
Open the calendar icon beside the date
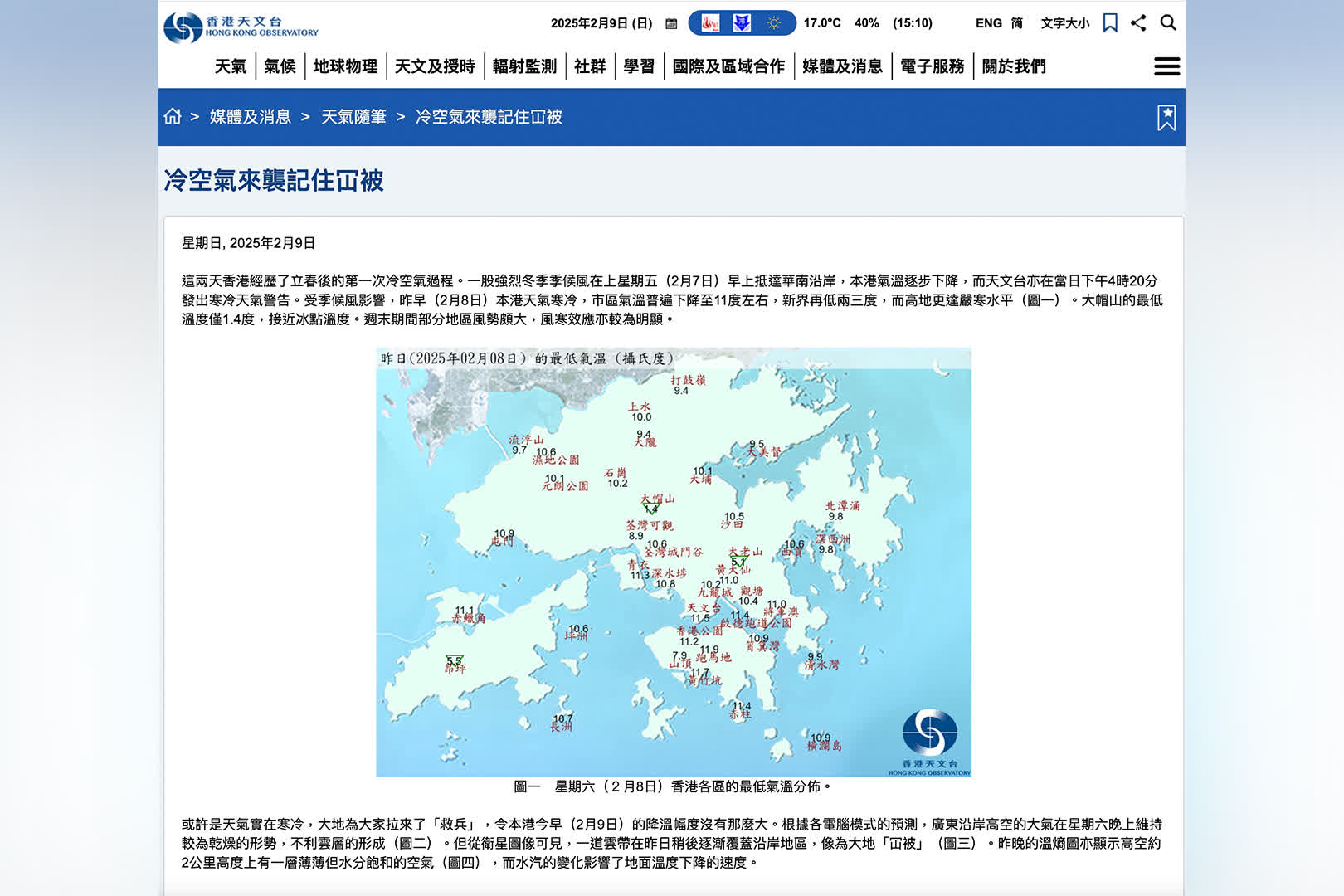[671, 23]
